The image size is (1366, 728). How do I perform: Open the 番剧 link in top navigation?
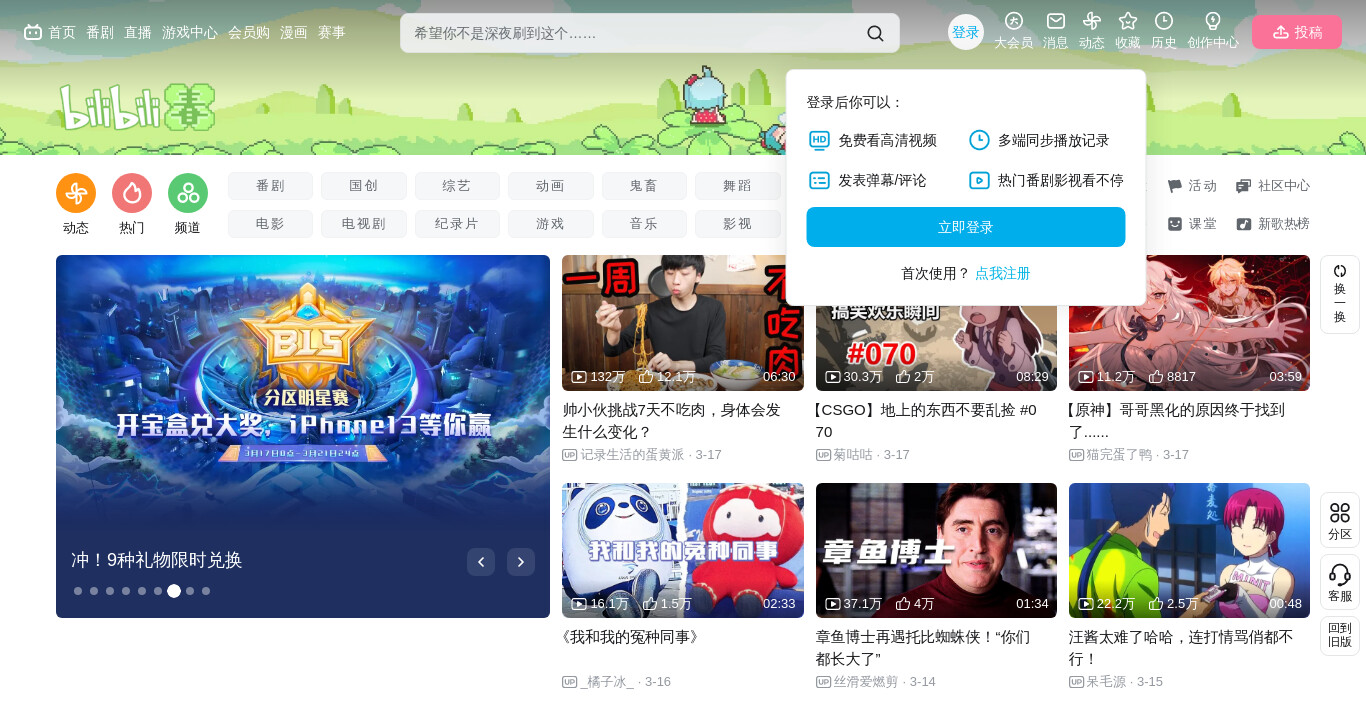pyautogui.click(x=100, y=32)
